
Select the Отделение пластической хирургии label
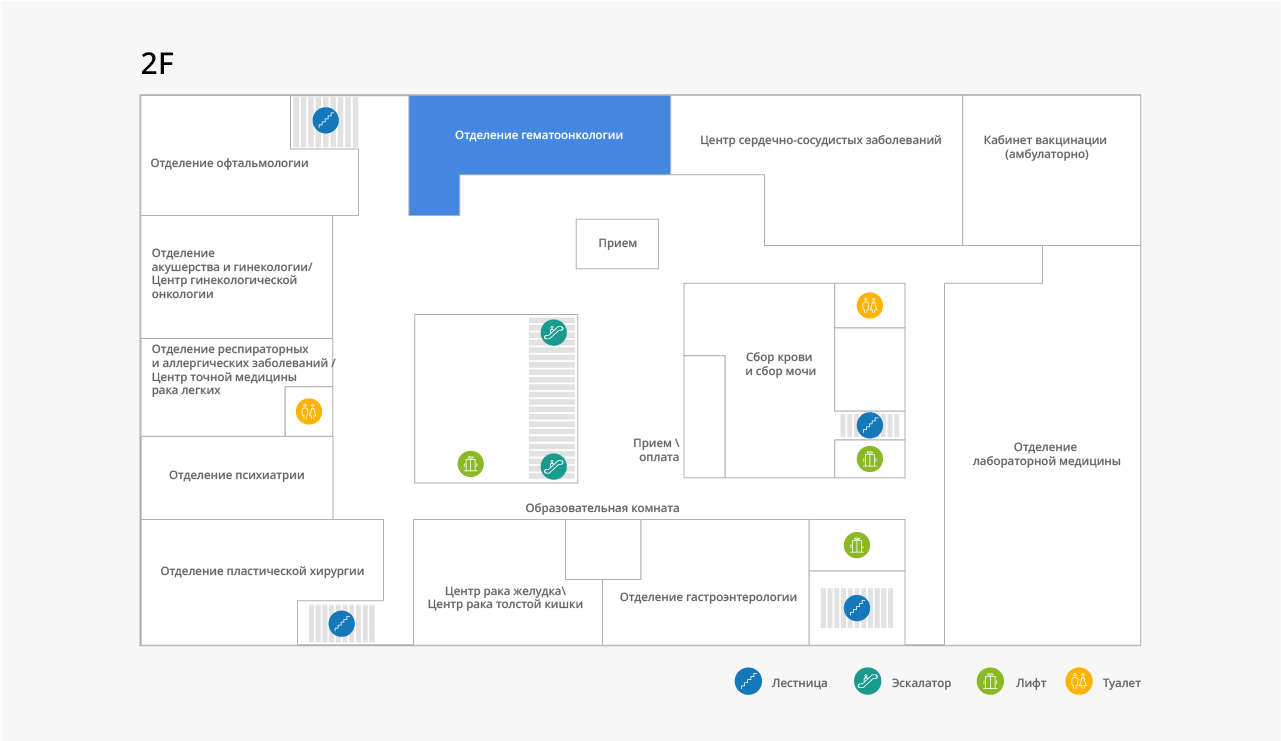262,571
